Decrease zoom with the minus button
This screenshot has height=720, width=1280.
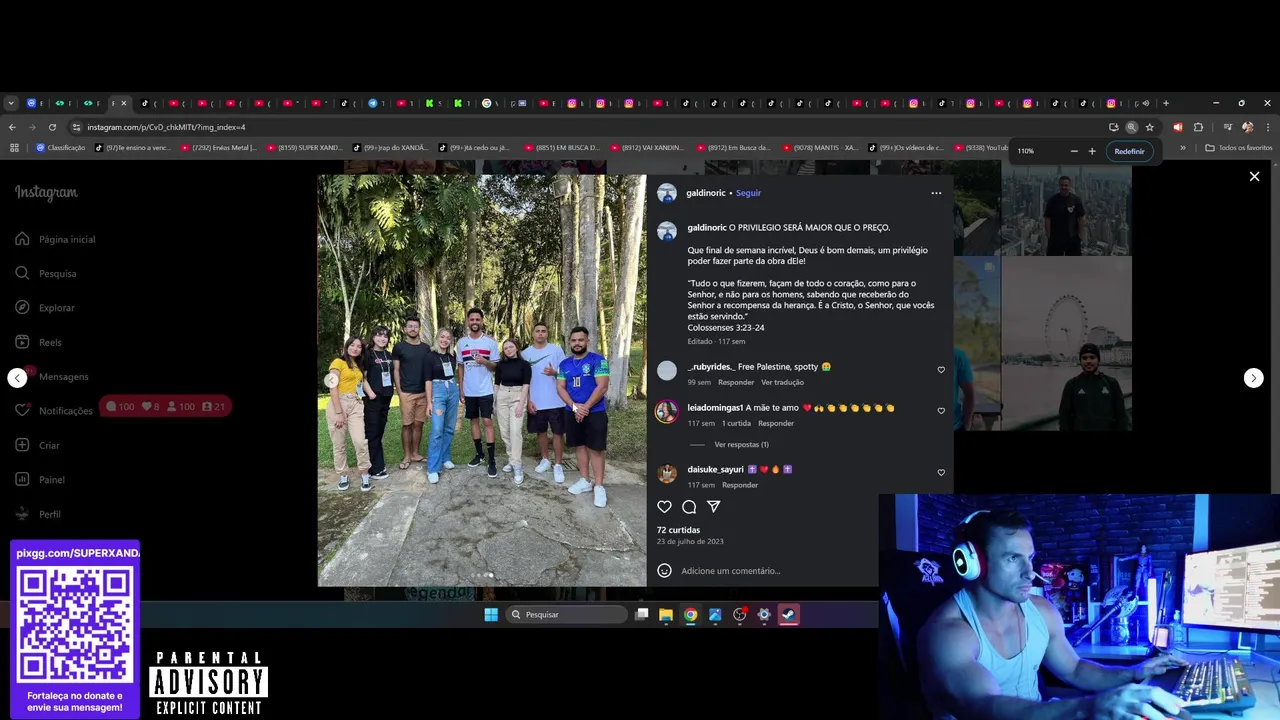(1074, 151)
